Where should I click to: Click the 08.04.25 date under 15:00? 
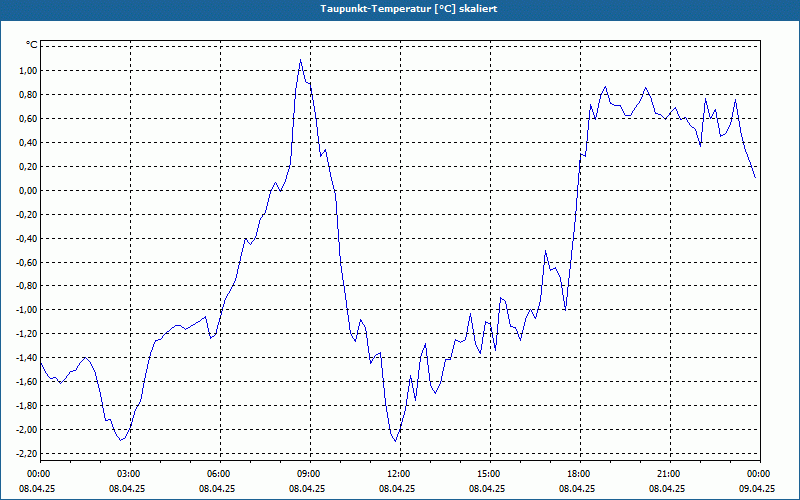click(488, 488)
